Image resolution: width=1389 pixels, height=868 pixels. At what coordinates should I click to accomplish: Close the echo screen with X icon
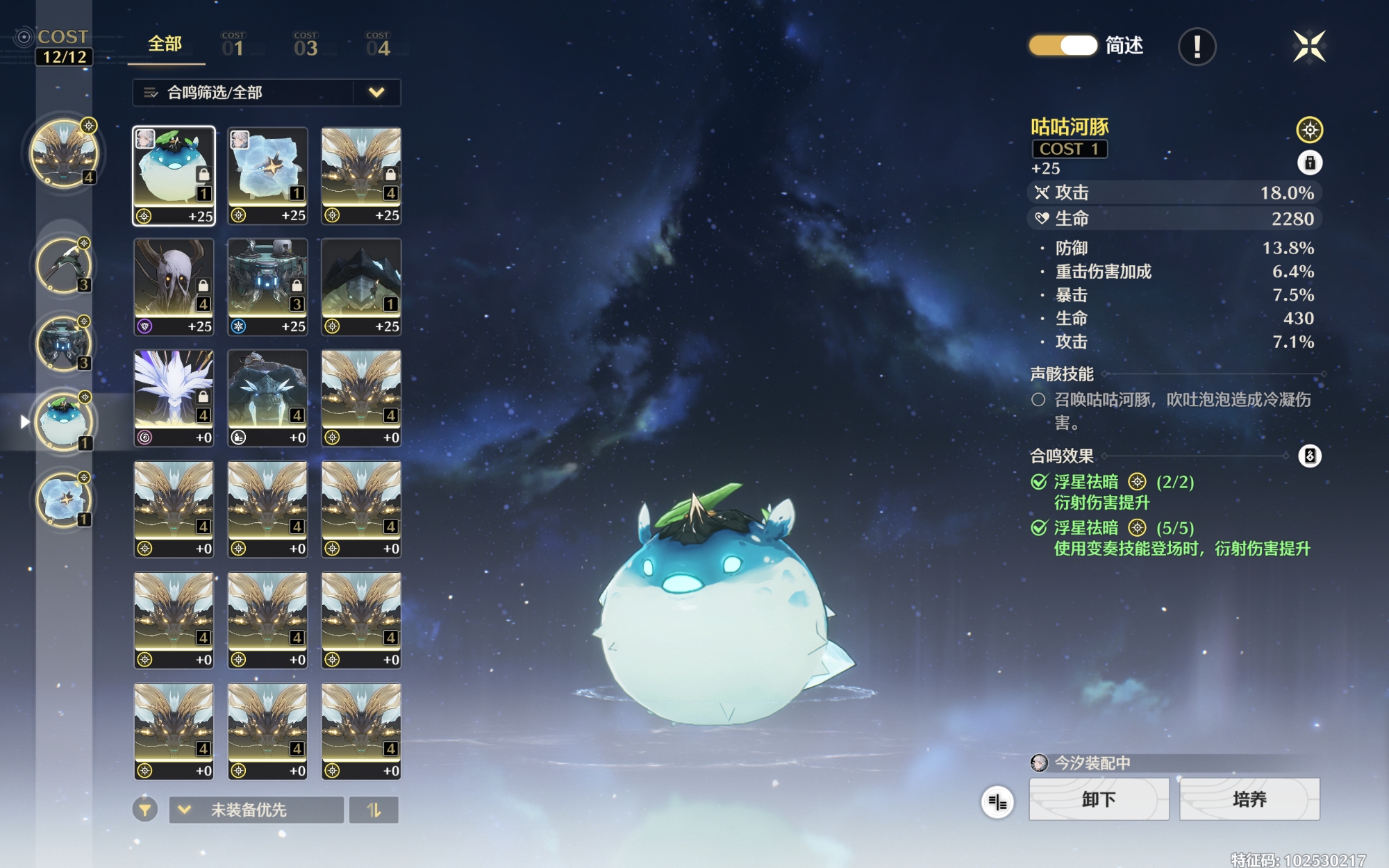coord(1309,47)
